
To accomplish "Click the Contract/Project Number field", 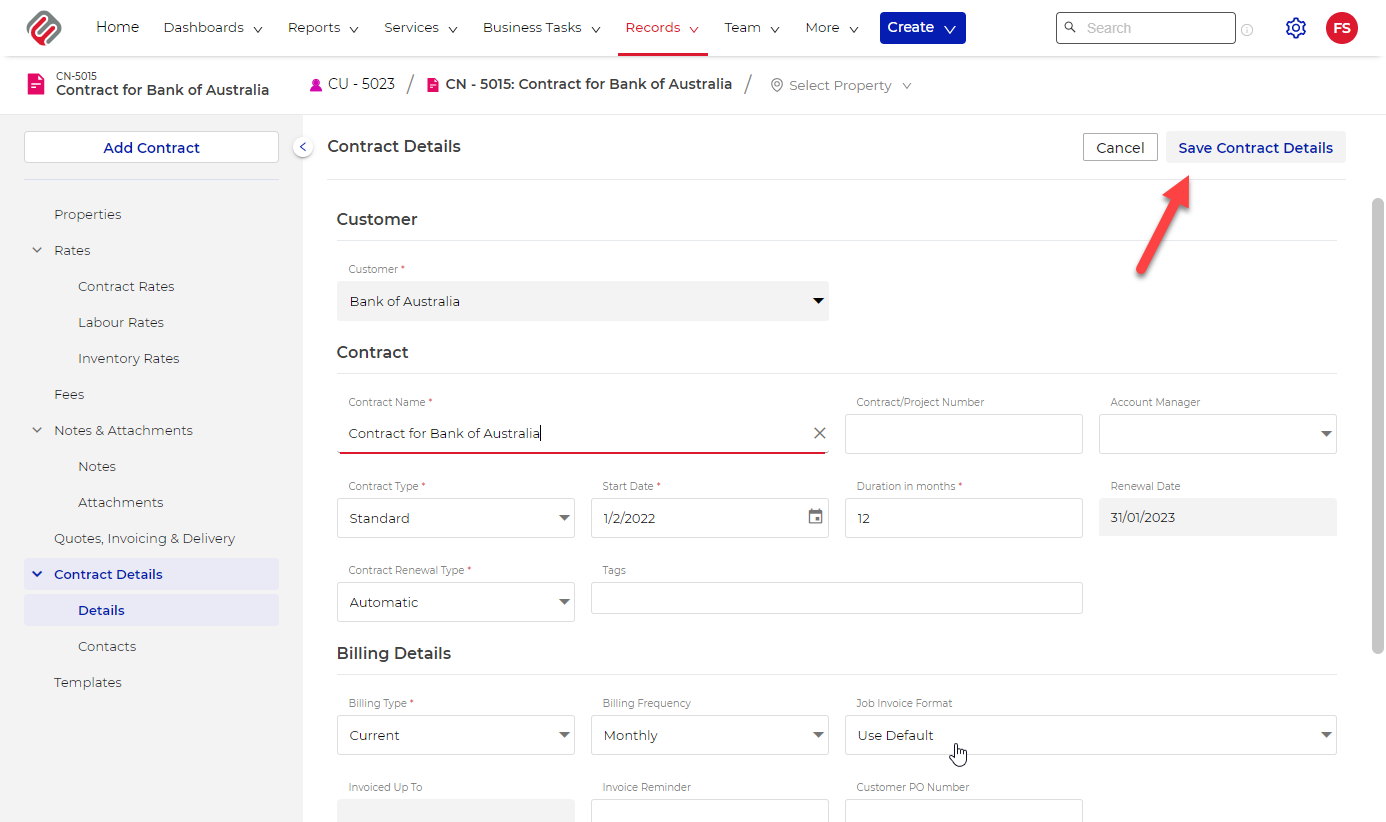I will pyautogui.click(x=964, y=434).
